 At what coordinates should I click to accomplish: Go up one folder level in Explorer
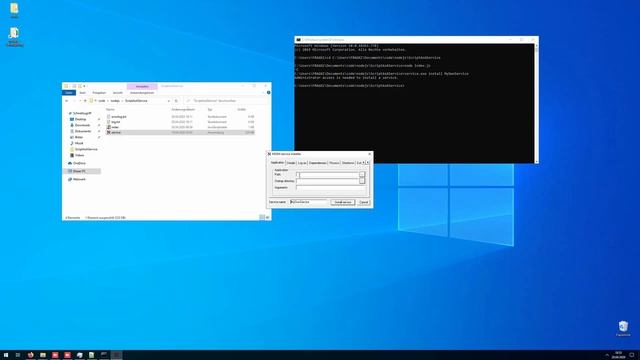click(85, 100)
